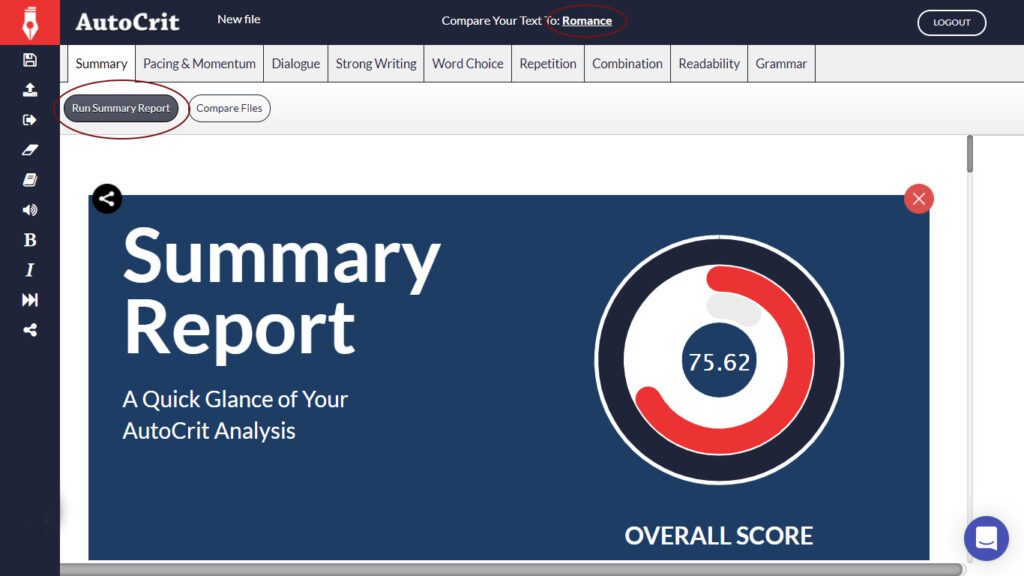
Task: Toggle bold formatting in sidebar
Action: click(x=30, y=240)
